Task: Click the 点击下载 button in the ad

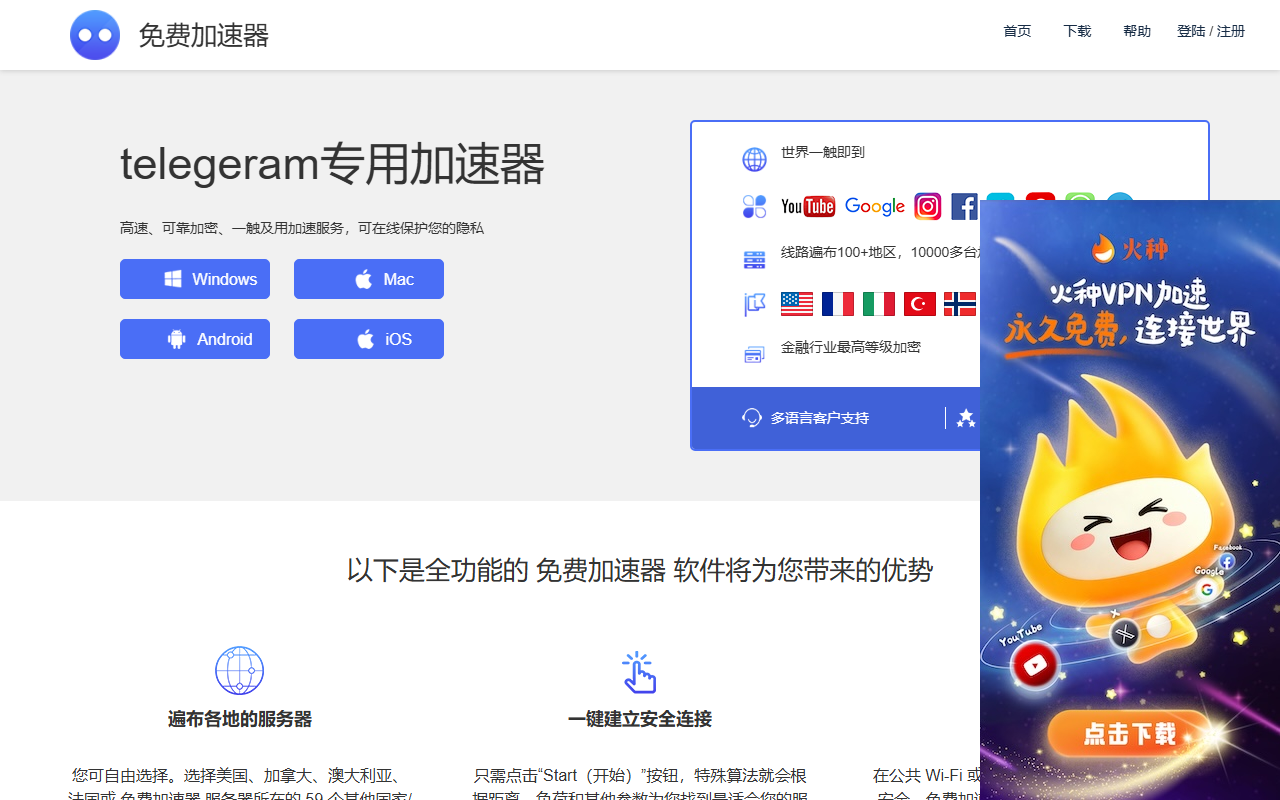Action: (1130, 735)
